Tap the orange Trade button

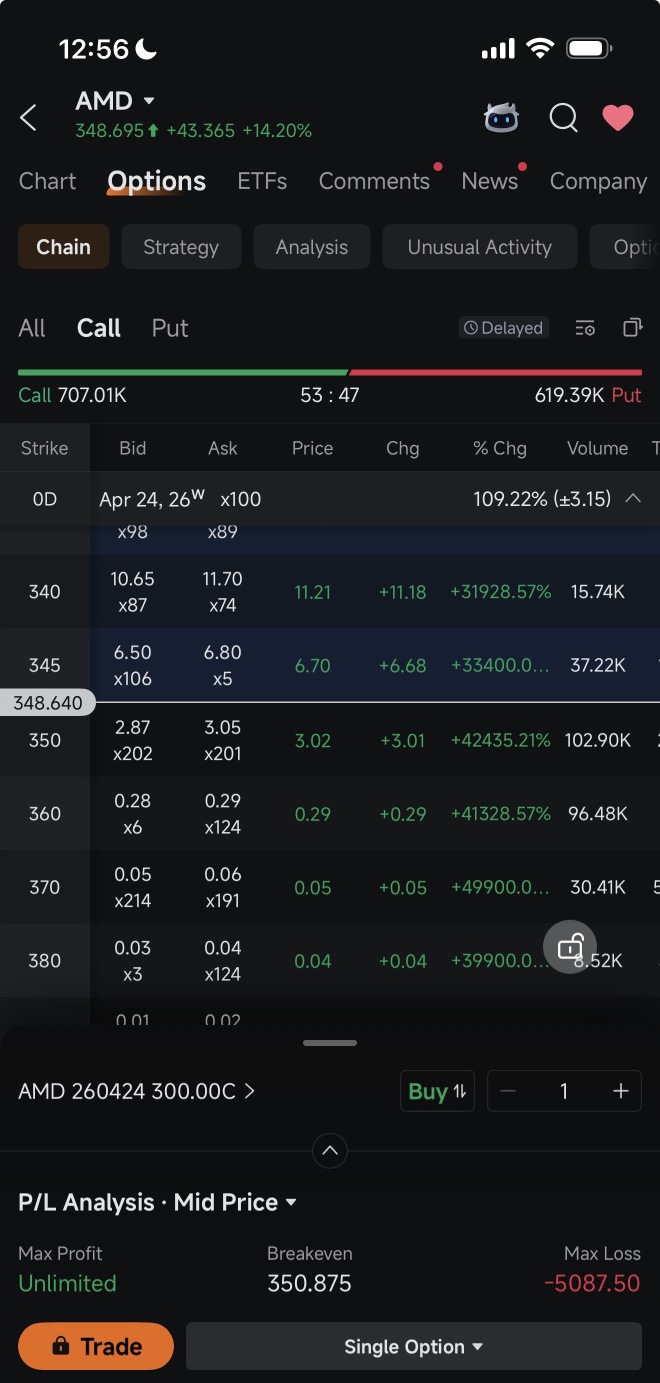coord(96,1346)
